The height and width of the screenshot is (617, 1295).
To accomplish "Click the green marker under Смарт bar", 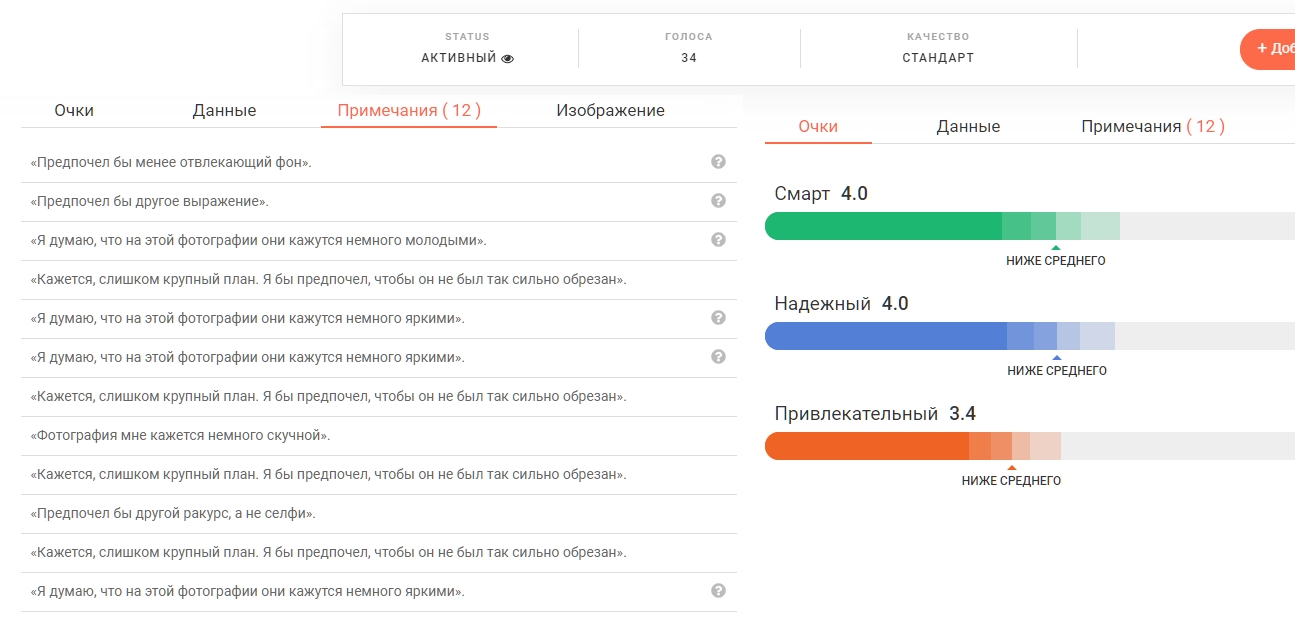I will [1056, 247].
